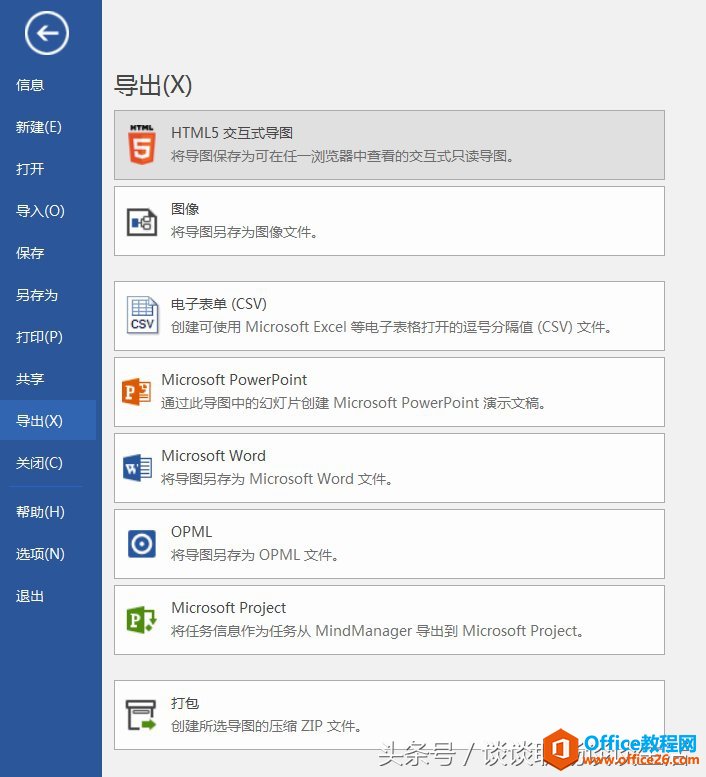
Task: Open the 打印(P) page
Action: 39,337
